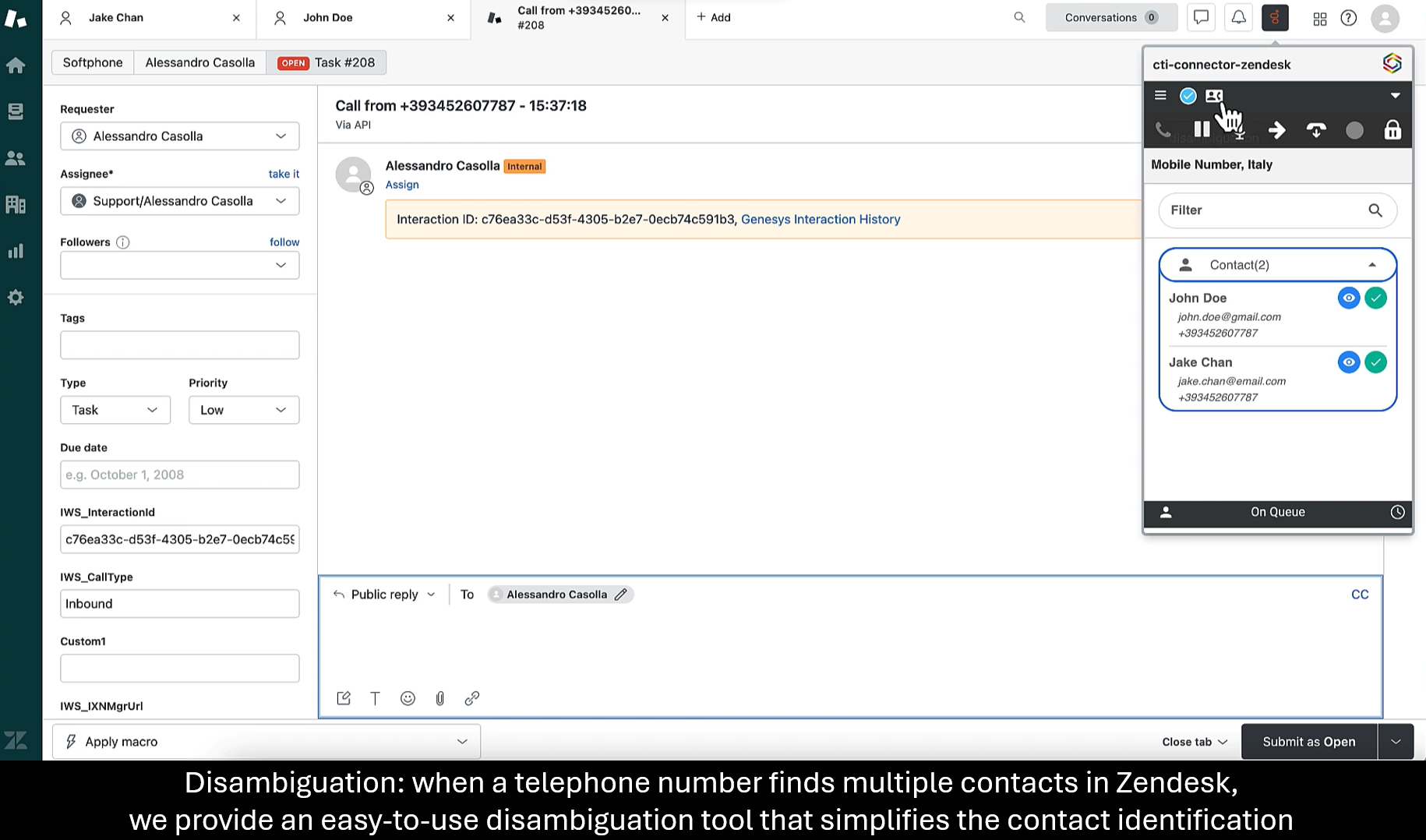Switch to the John Doe tab
The image size is (1426, 840).
point(328,18)
